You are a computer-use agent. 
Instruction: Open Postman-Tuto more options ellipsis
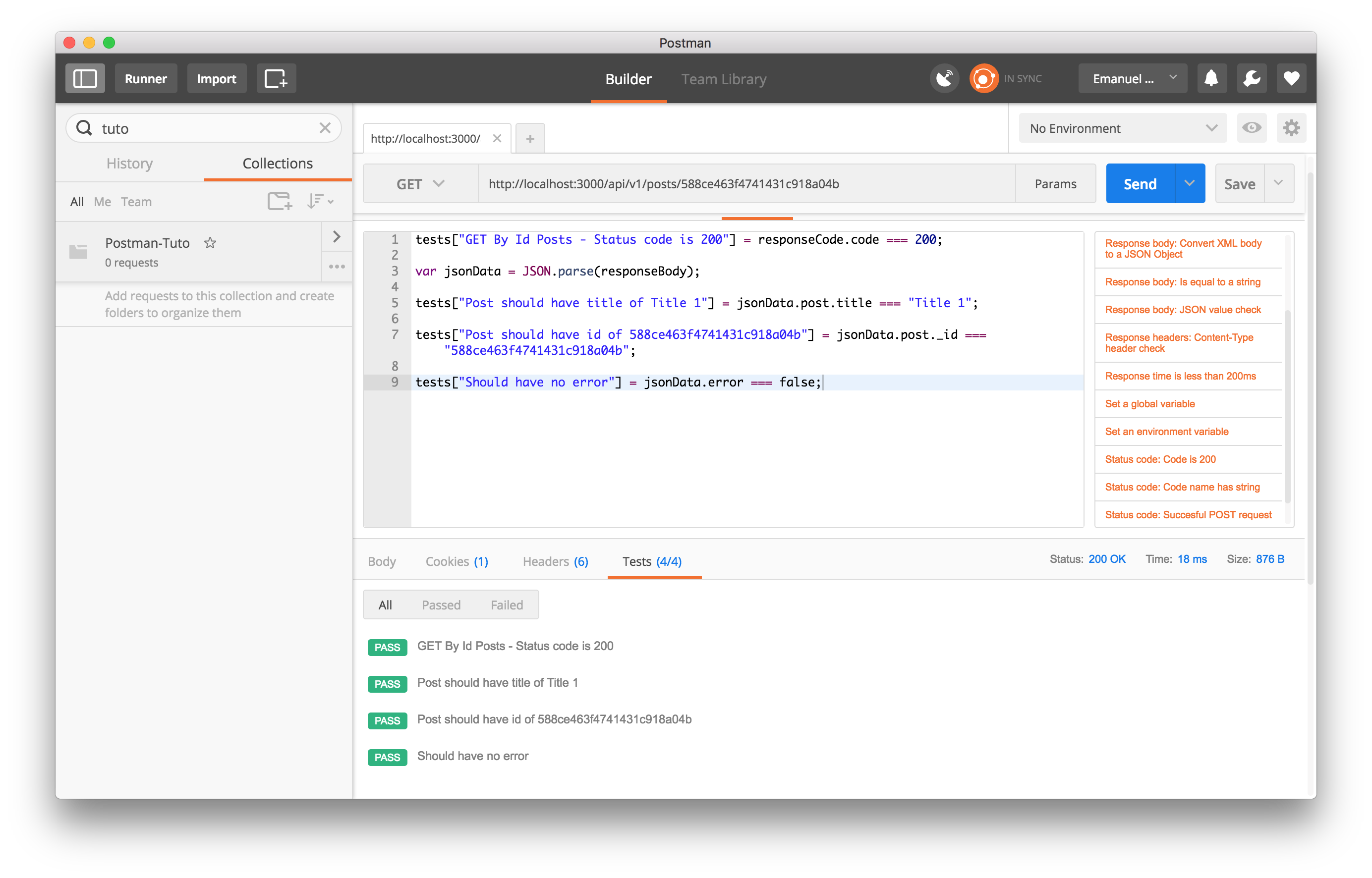337,266
